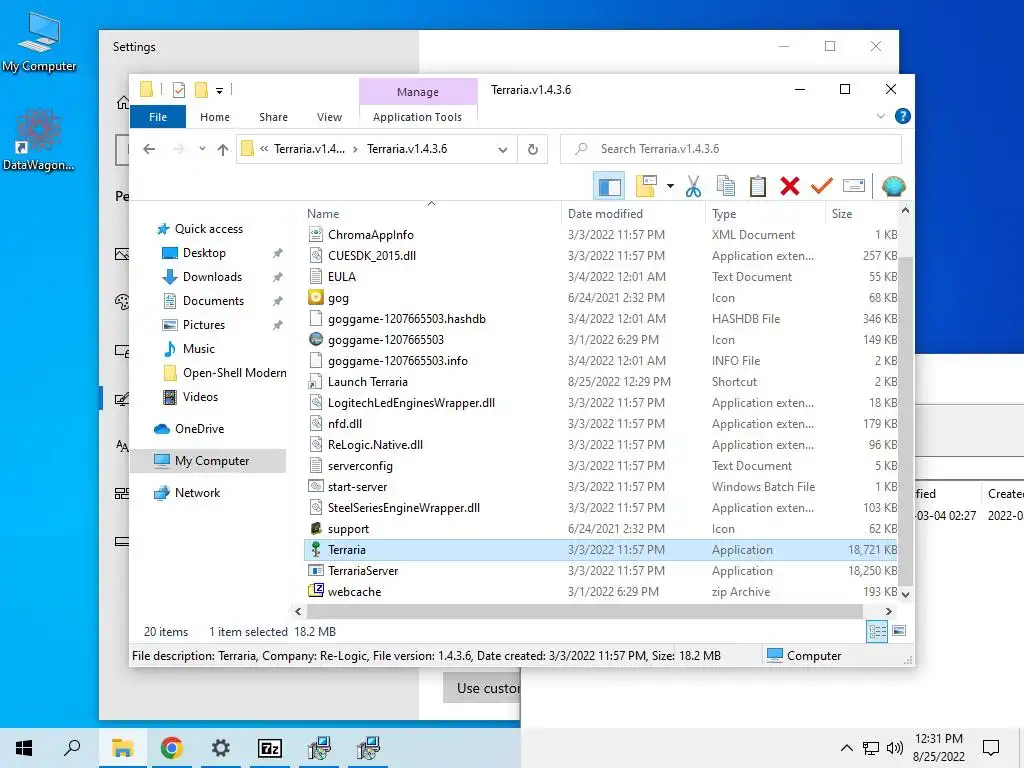This screenshot has height=768, width=1024.
Task: Open the Start menu
Action: 24,748
